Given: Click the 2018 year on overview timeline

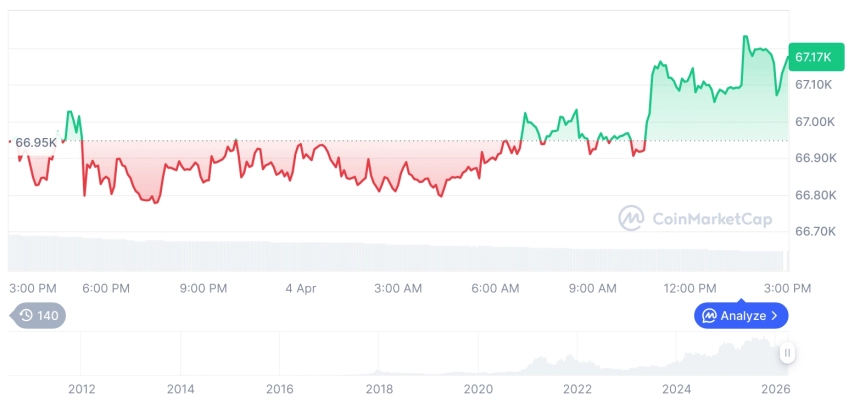Looking at the screenshot, I should [x=379, y=389].
